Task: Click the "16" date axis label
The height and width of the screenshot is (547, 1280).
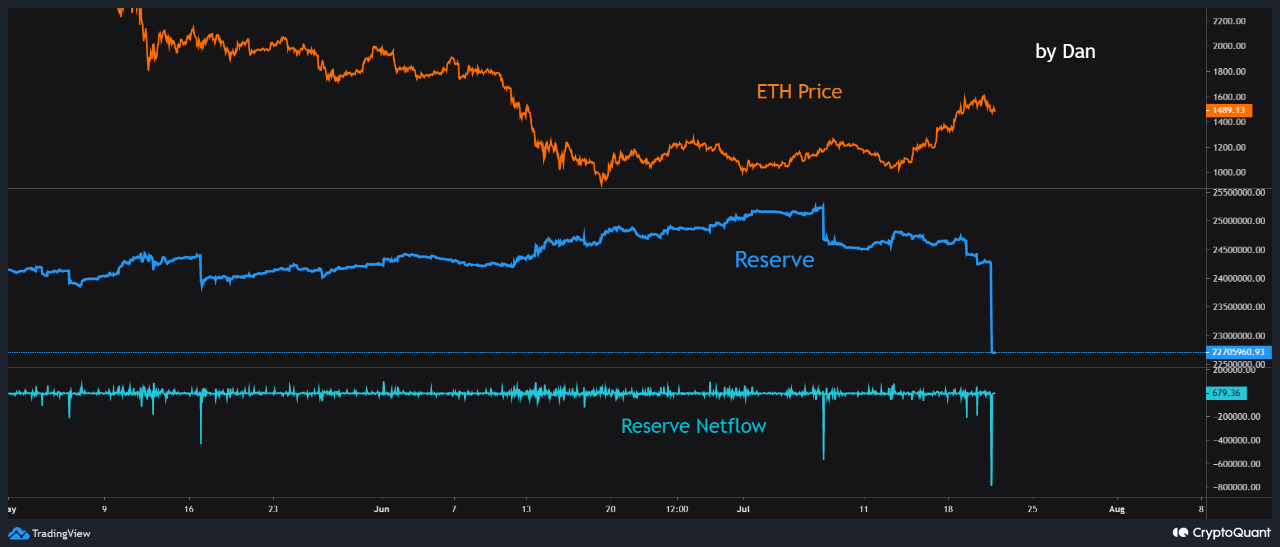Action: pyautogui.click(x=189, y=509)
